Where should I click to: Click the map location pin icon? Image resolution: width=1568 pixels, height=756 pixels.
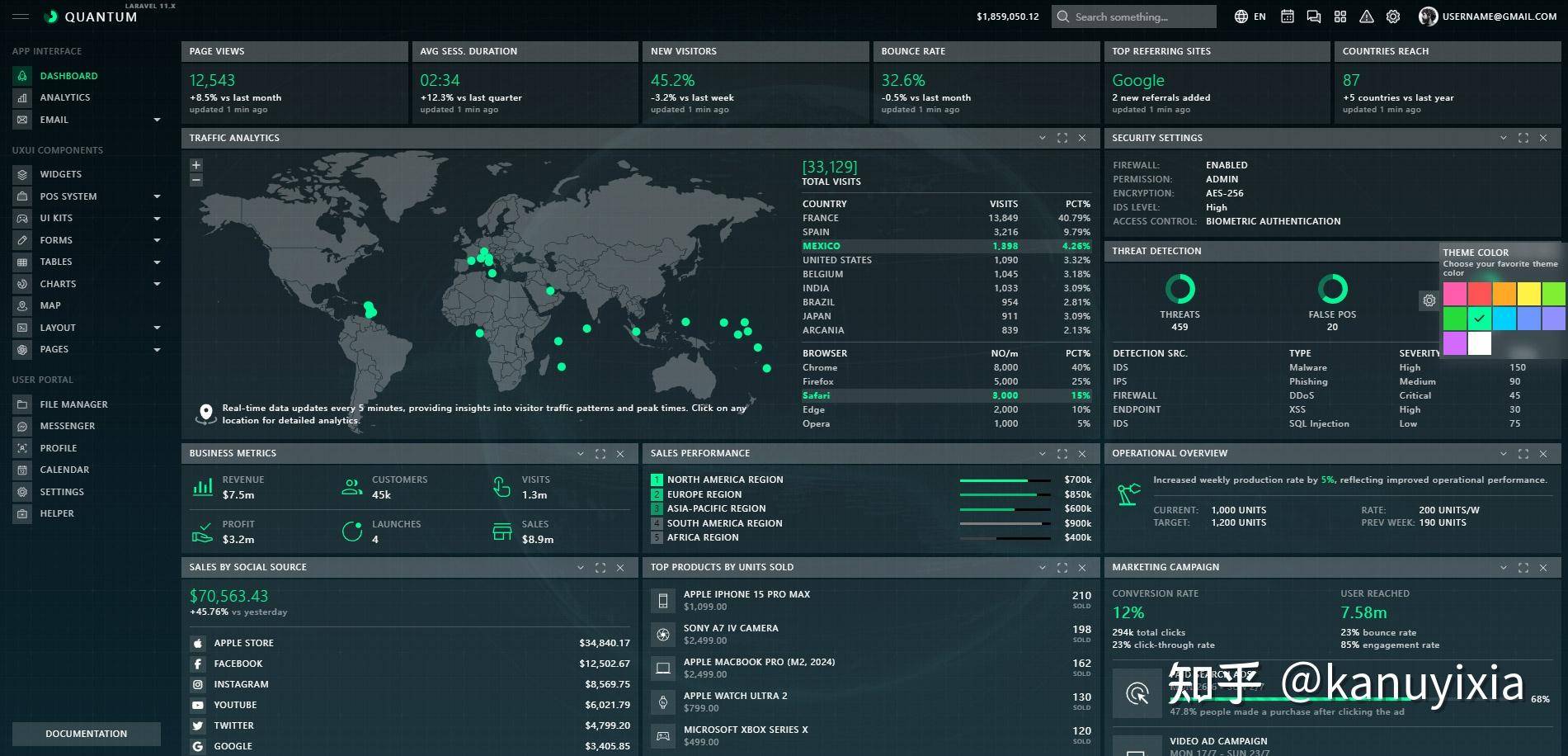click(x=205, y=414)
